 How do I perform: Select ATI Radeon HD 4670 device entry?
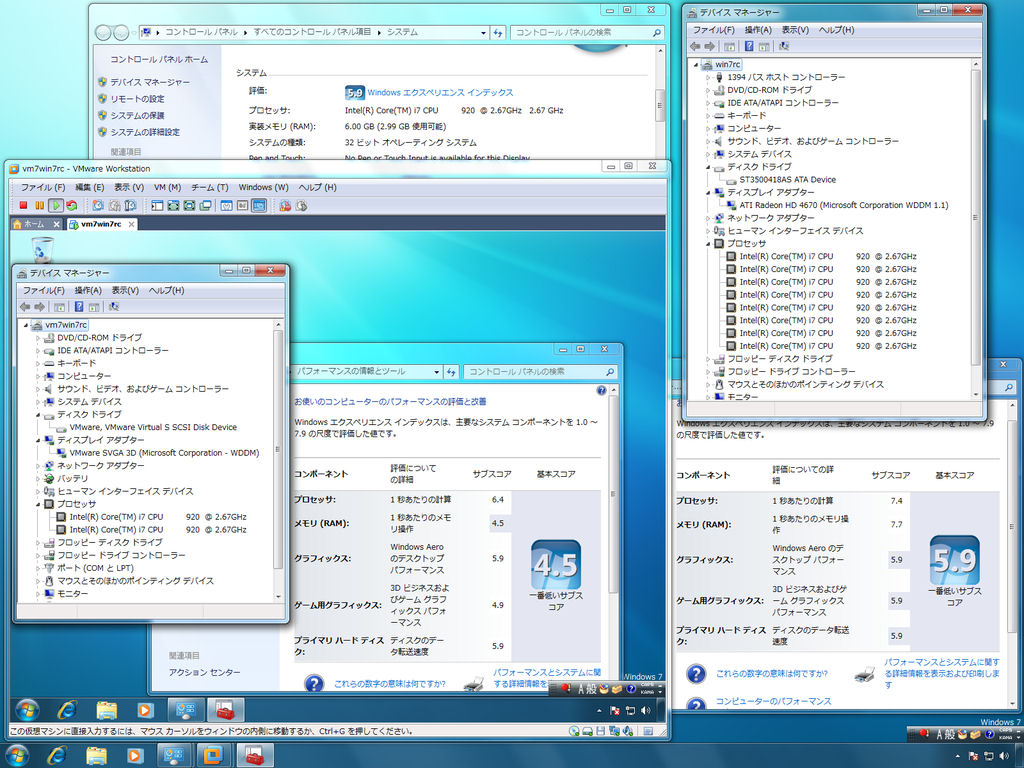[x=844, y=205]
